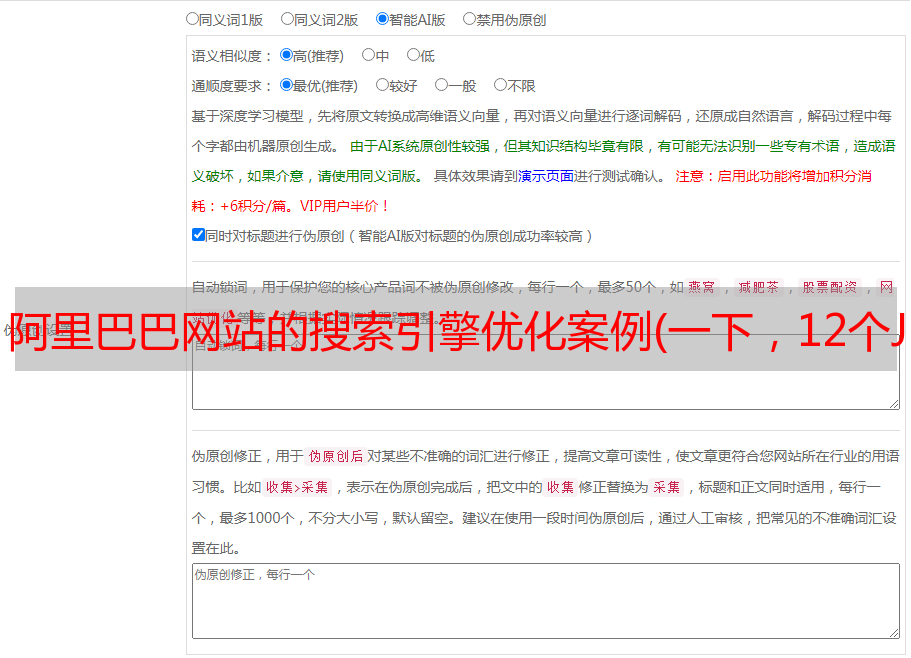Click the 伪原创后 highlighted tag
This screenshot has height=658, width=911.
[x=336, y=456]
